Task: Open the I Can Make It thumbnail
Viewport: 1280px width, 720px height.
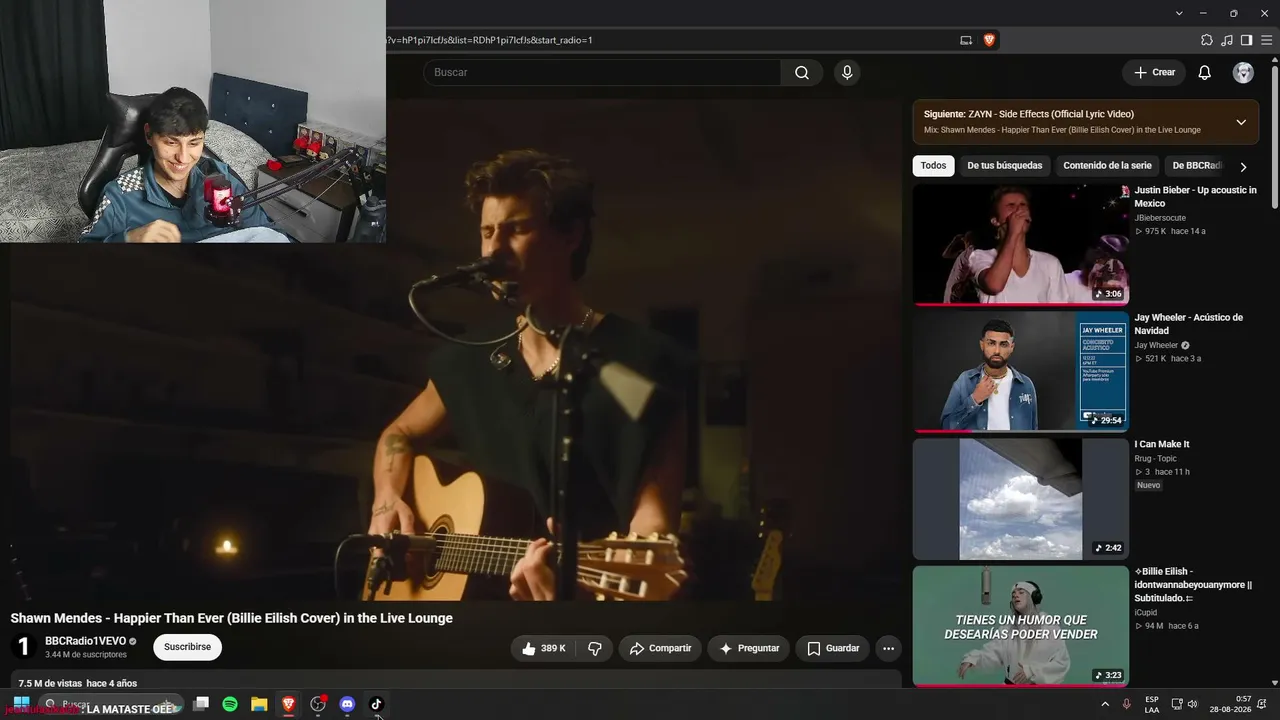Action: [x=1021, y=499]
